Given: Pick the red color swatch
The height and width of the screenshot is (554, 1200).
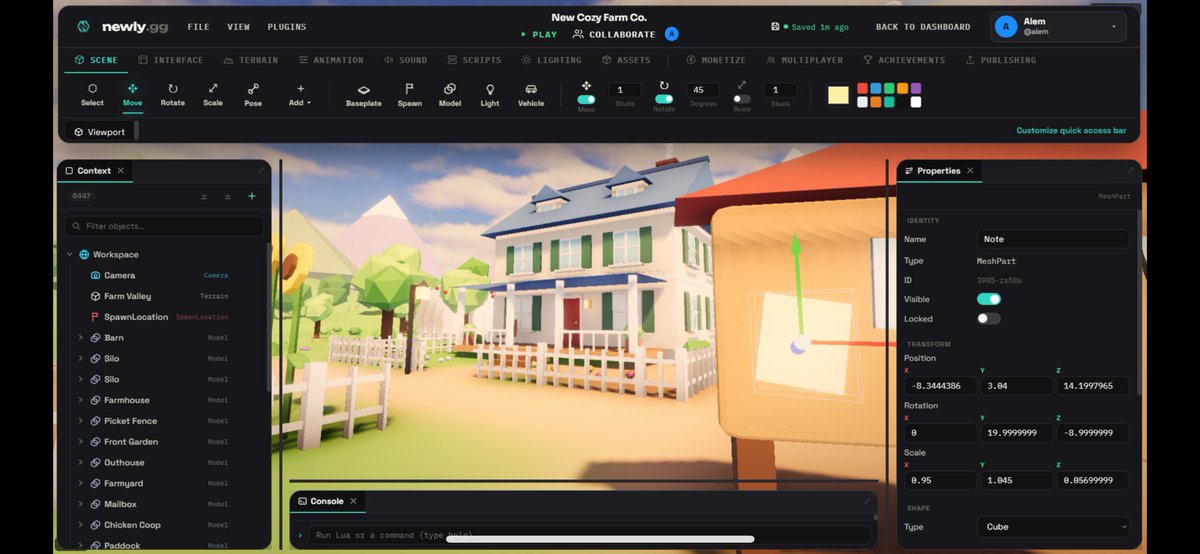Looking at the screenshot, I should point(862,88).
